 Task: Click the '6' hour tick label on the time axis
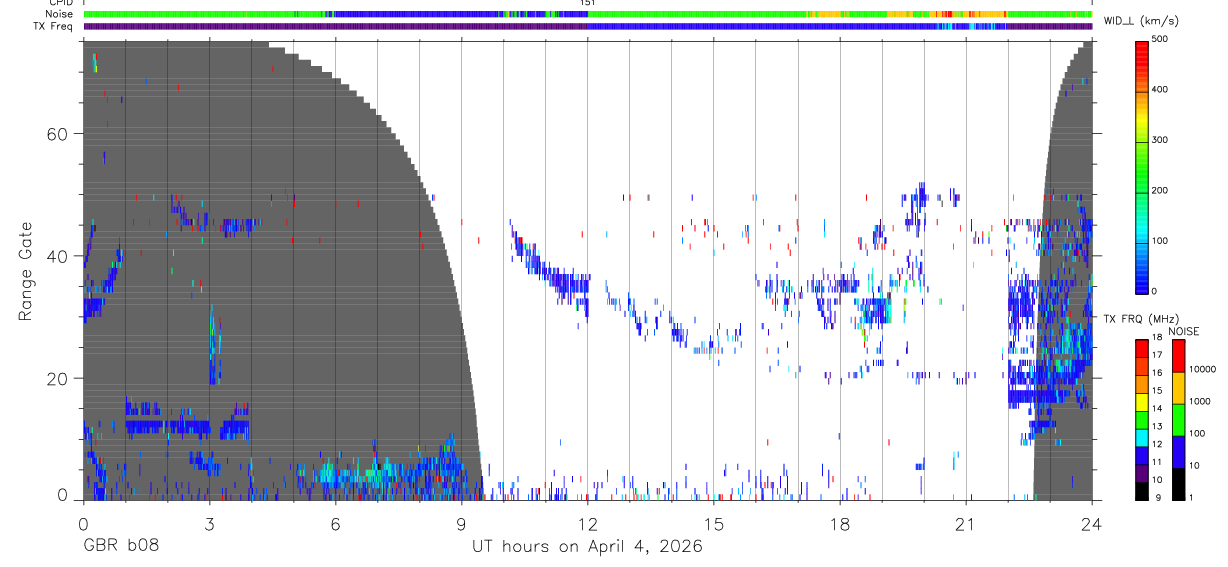335,524
